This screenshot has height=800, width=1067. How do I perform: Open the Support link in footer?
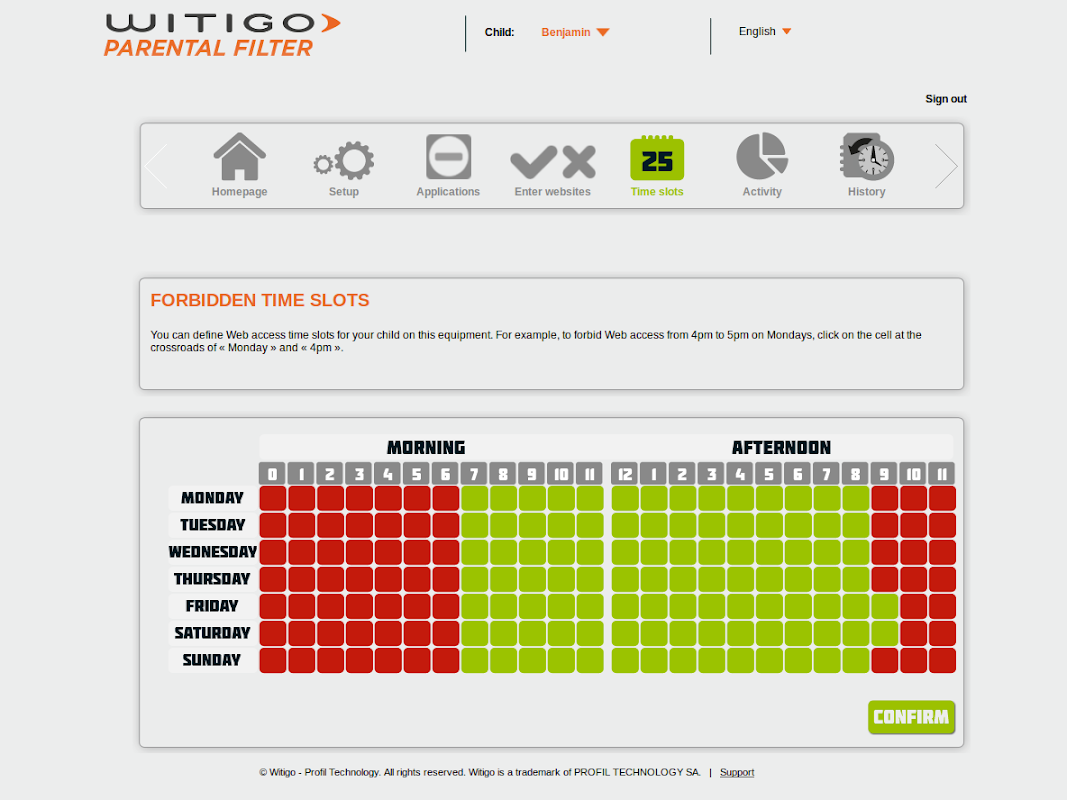(x=737, y=772)
